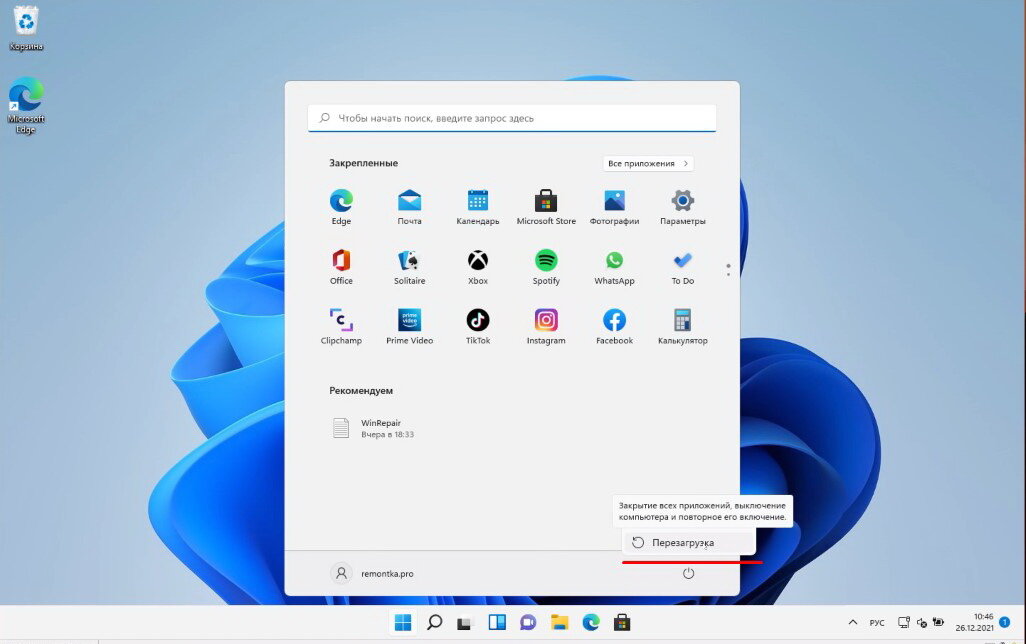Show hidden tray icons chevron

click(852, 622)
